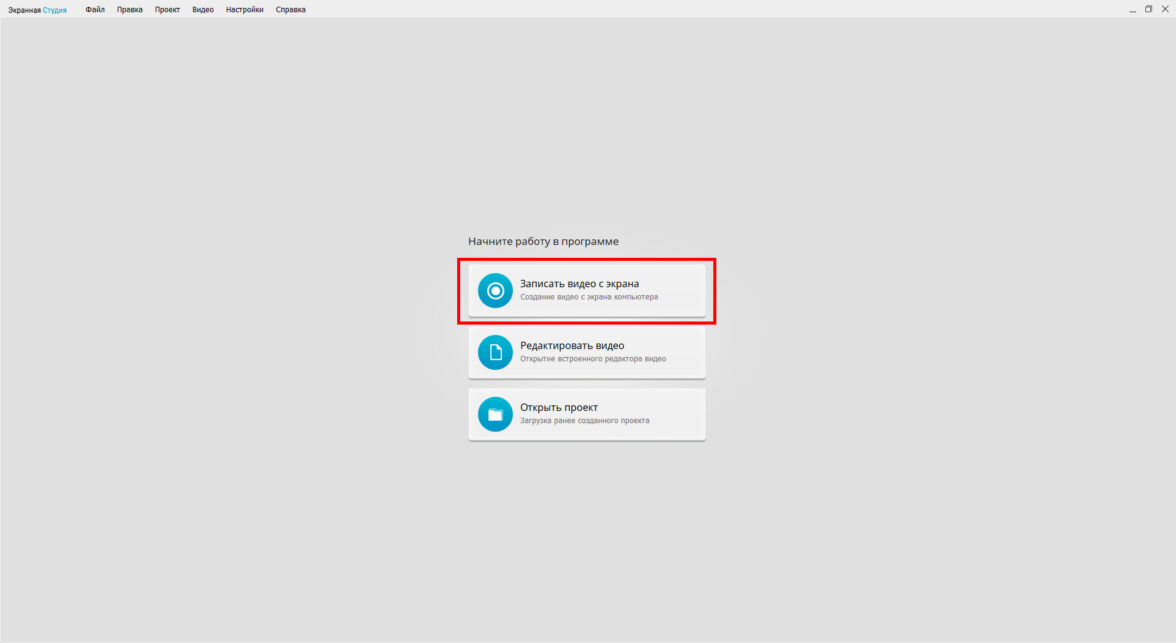Click the edit video document icon

pyautogui.click(x=495, y=352)
